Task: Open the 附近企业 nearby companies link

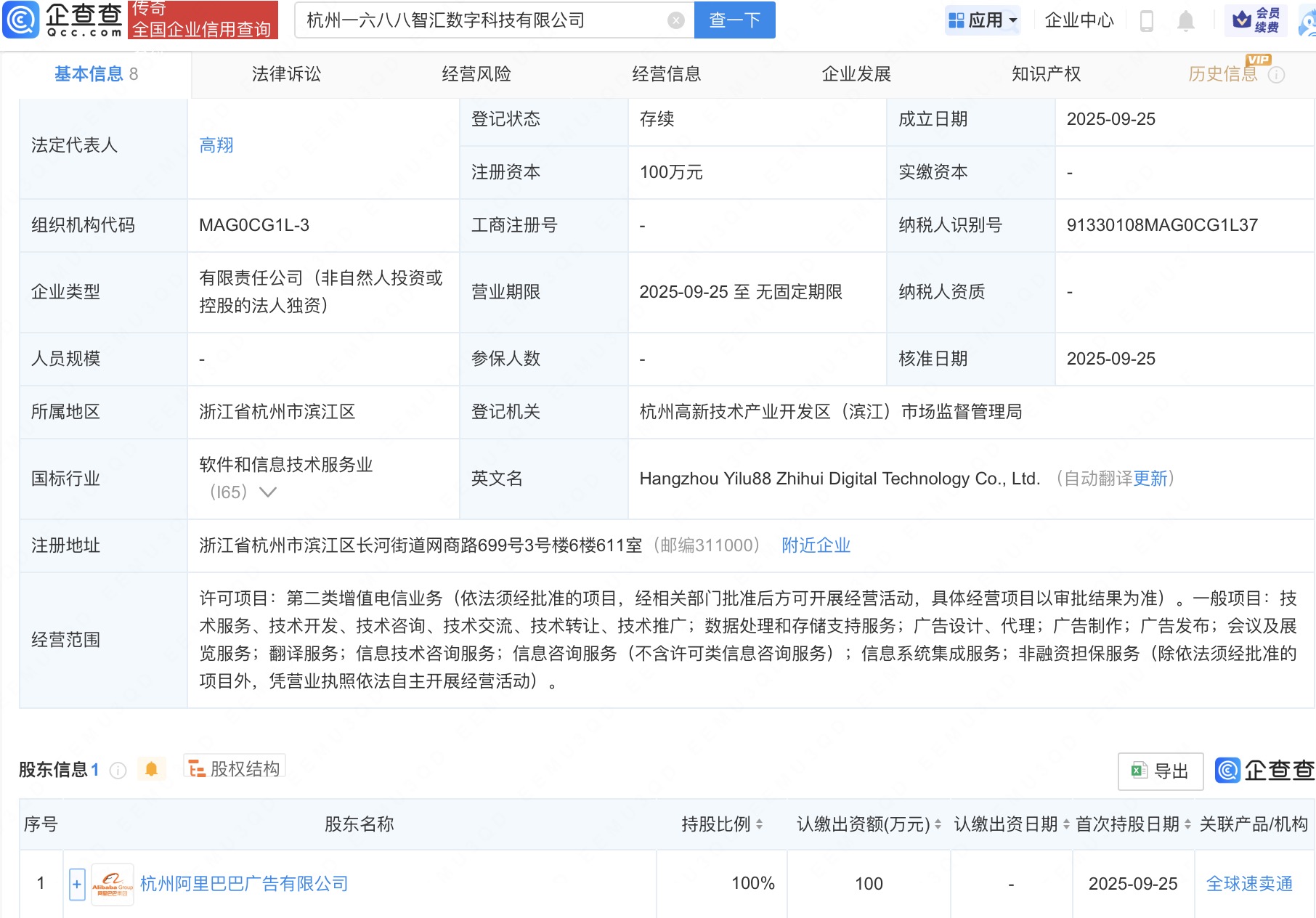Action: 816,545
